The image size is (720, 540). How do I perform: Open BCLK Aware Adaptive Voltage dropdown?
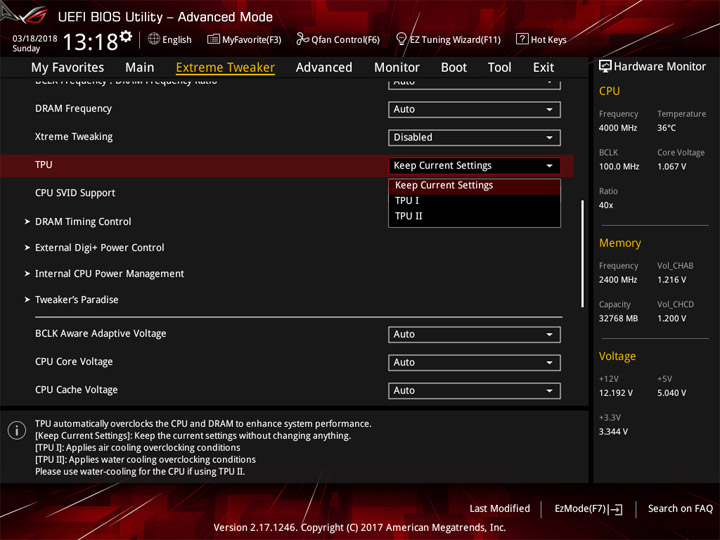474,334
